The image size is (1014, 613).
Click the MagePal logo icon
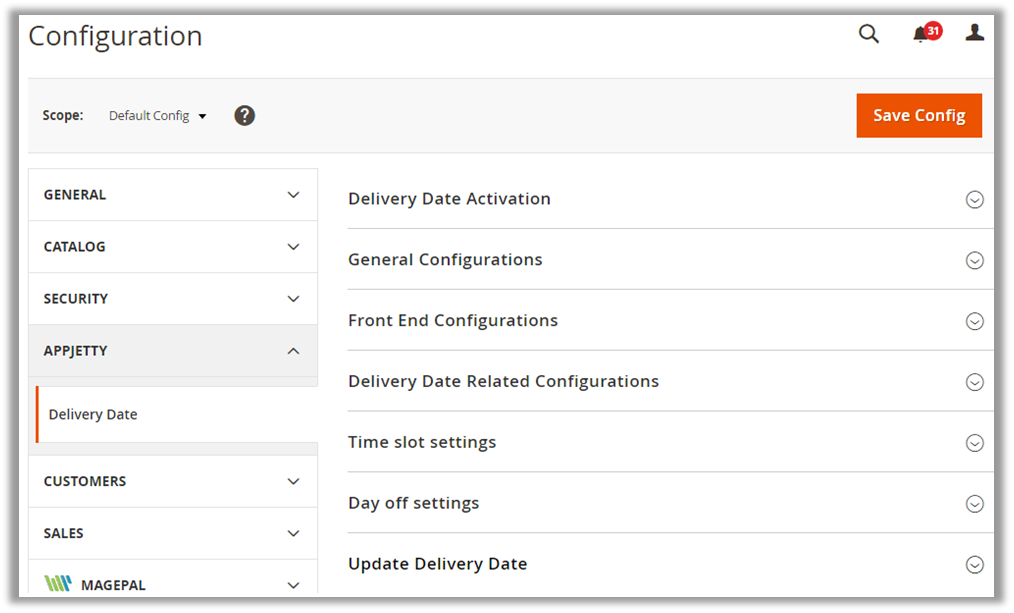pos(58,584)
